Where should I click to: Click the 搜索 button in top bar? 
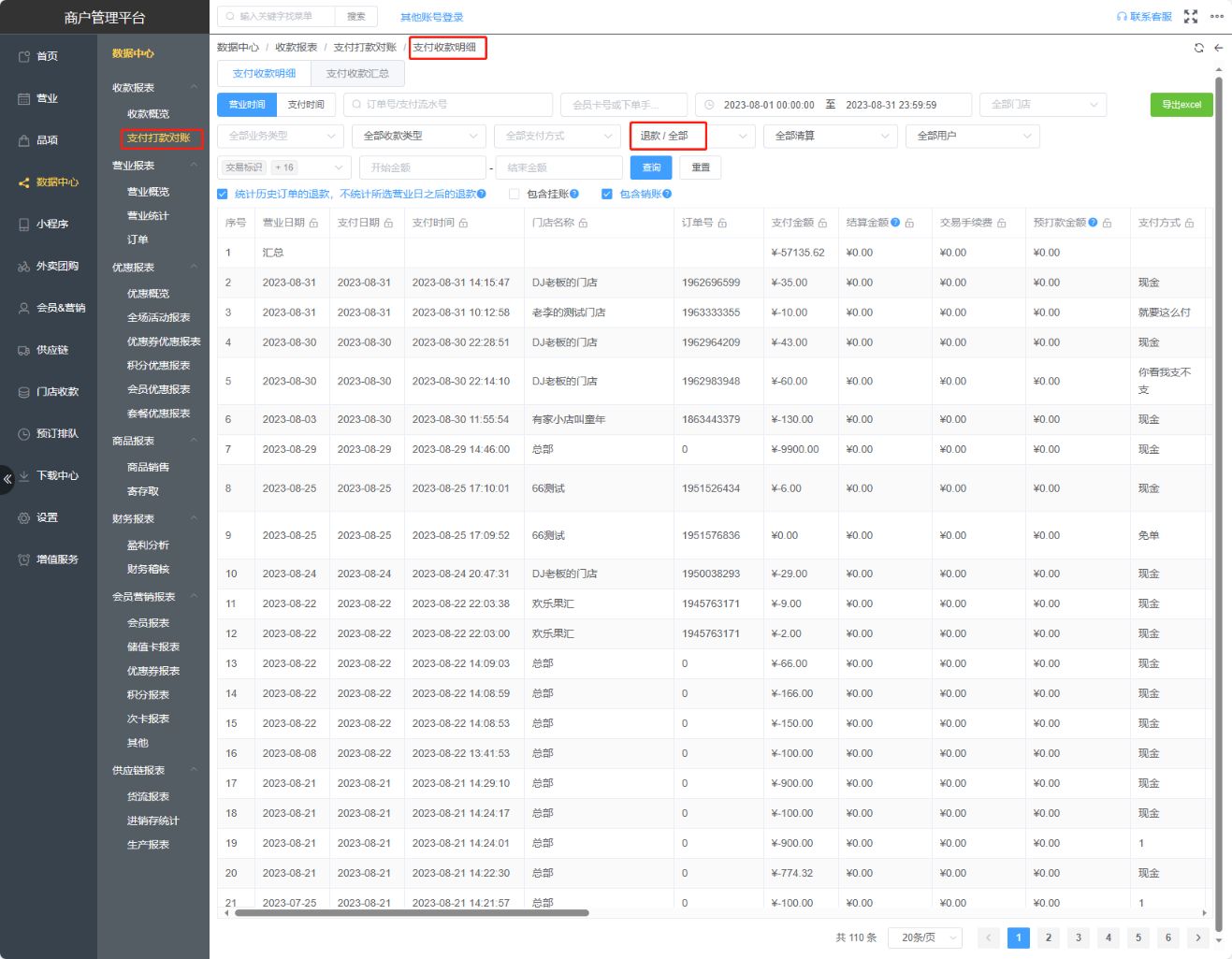356,16
